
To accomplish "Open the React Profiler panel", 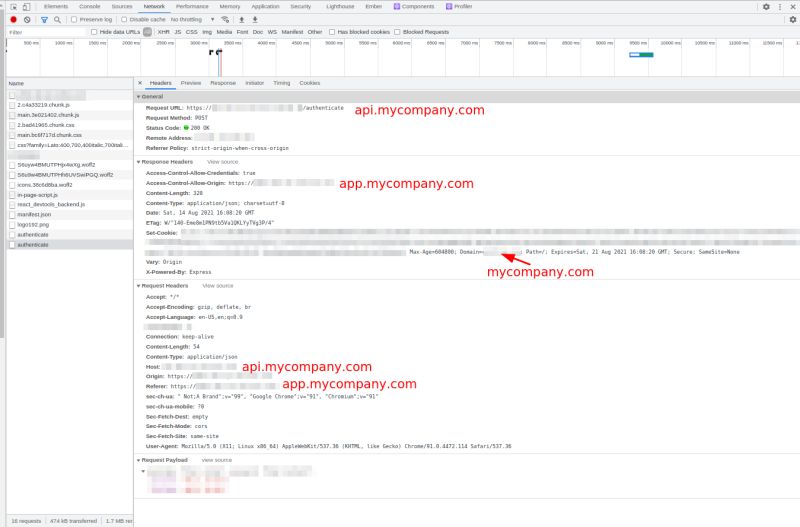I will coord(459,7).
